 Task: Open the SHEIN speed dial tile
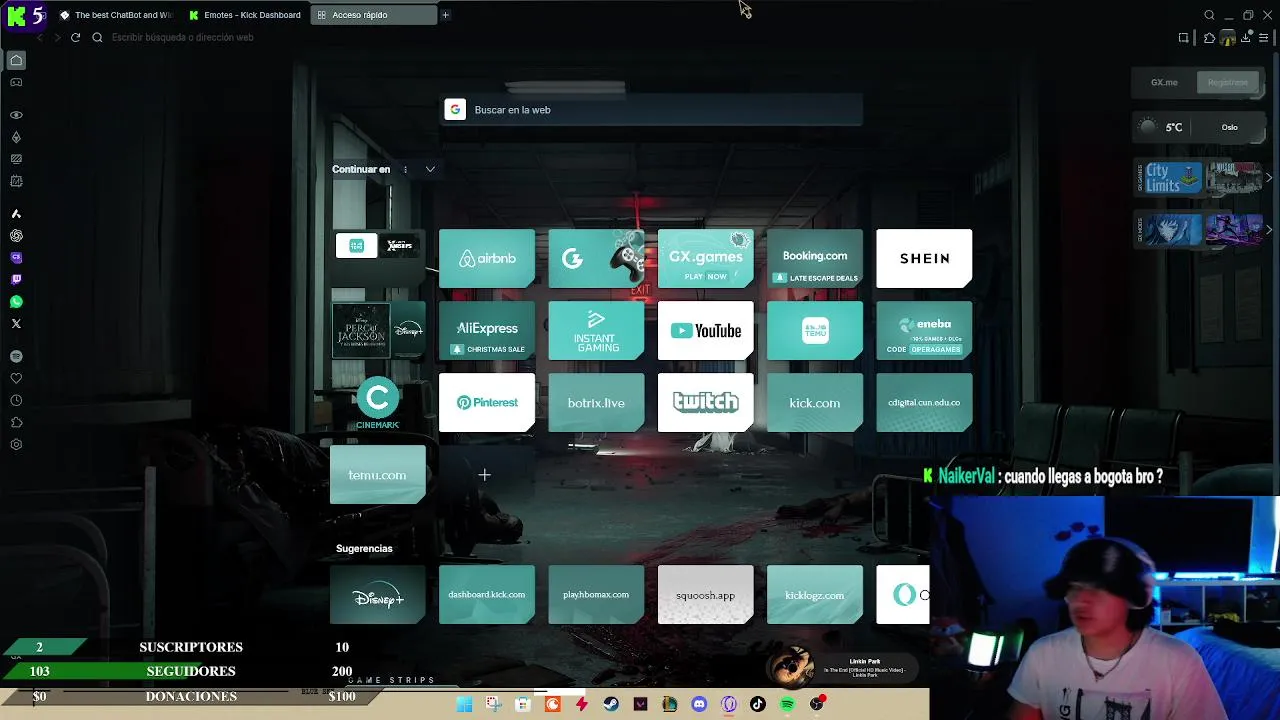click(x=924, y=258)
